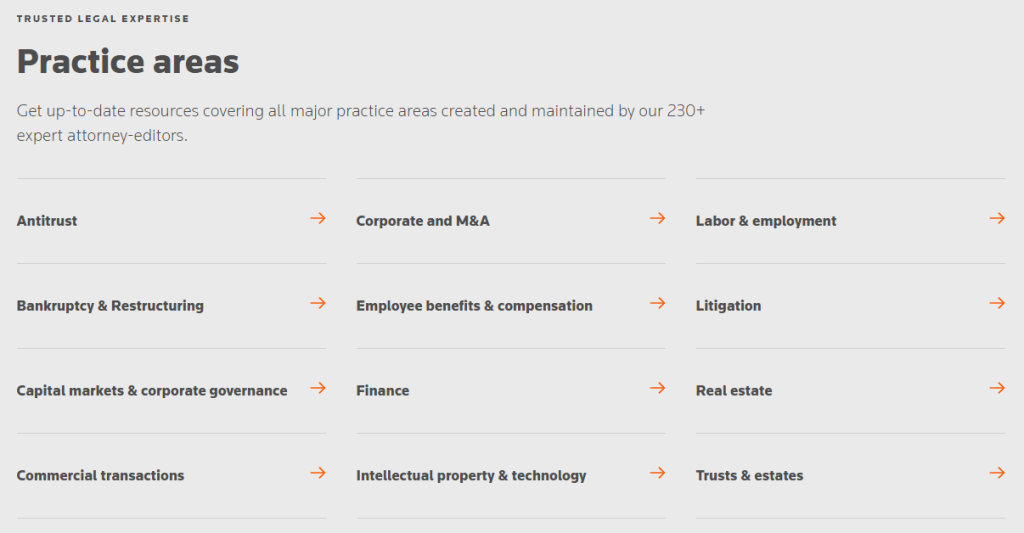
Task: Go to Labor & employment text link
Action: point(766,221)
